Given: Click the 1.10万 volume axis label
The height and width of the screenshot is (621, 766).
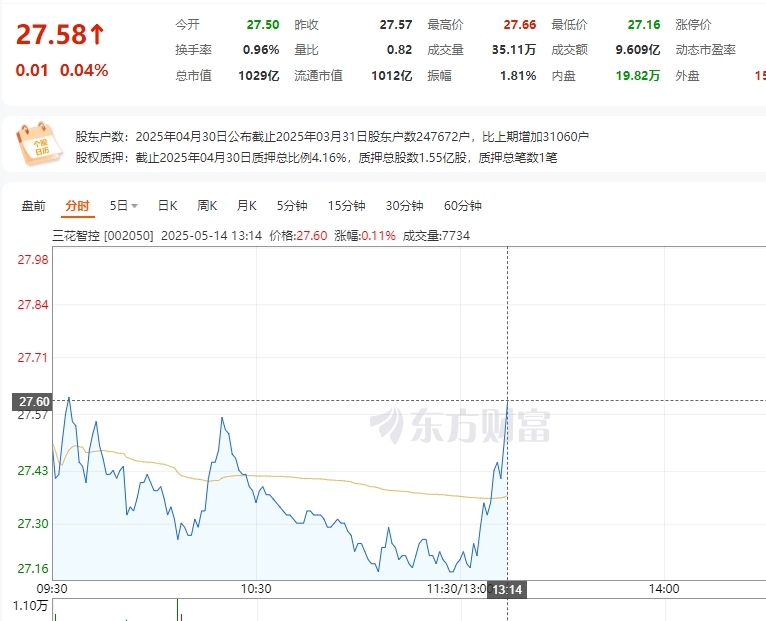Looking at the screenshot, I should click(x=30, y=606).
